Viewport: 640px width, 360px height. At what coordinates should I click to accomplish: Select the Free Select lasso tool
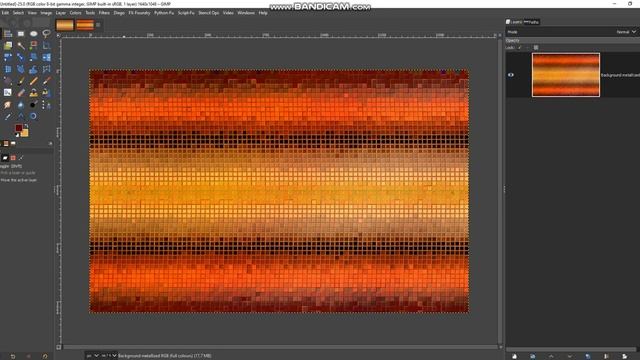click(x=46, y=34)
